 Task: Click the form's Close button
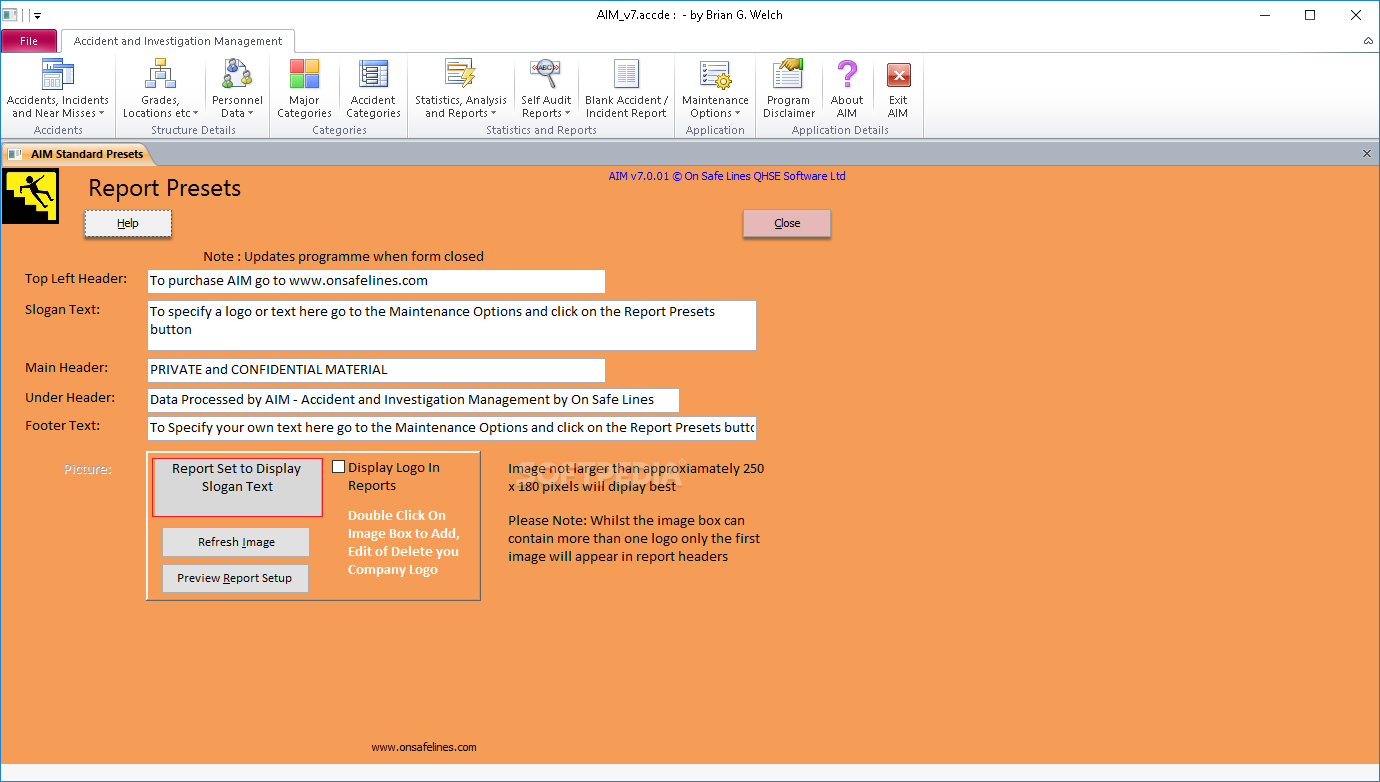[x=787, y=223]
